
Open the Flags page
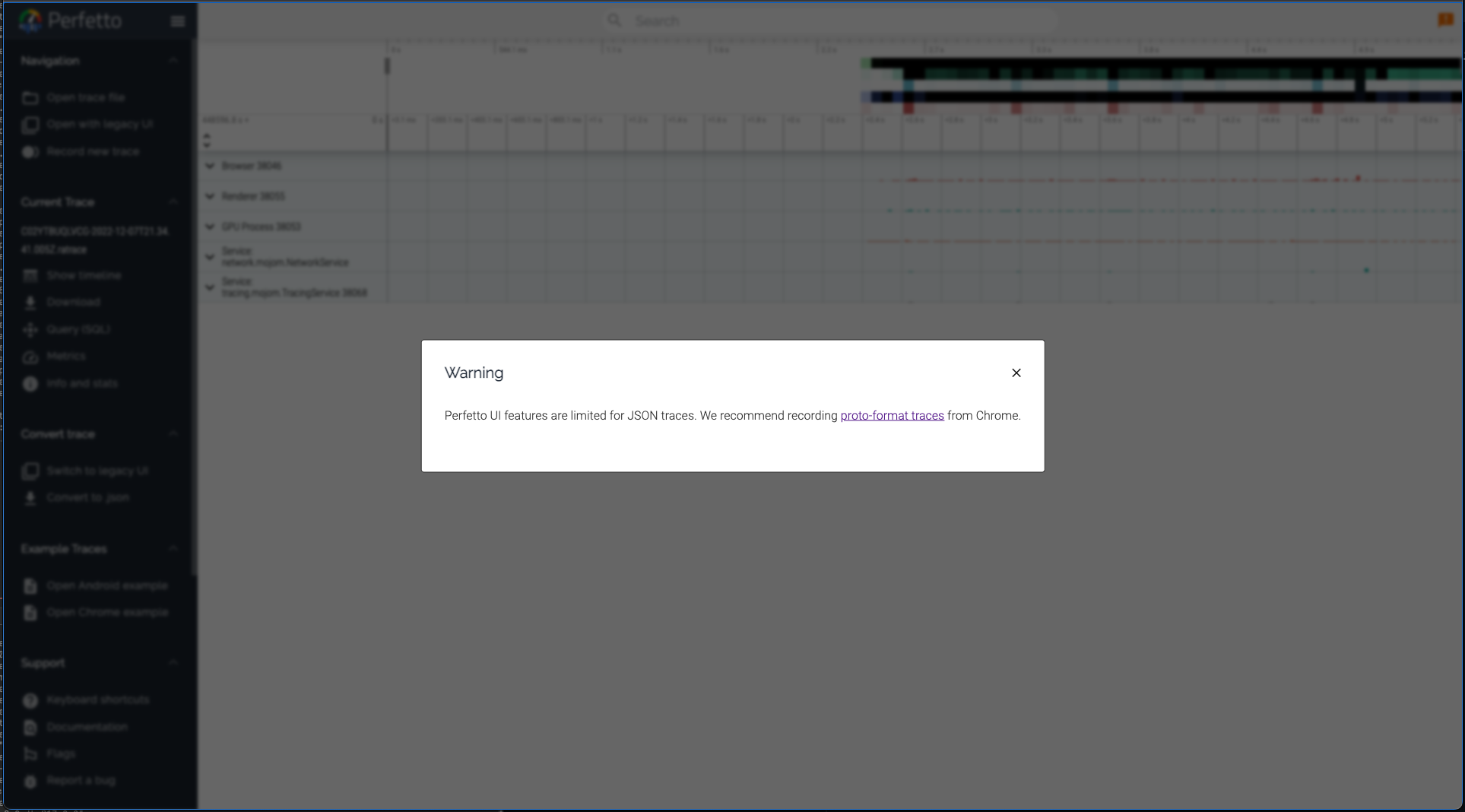tap(30, 753)
